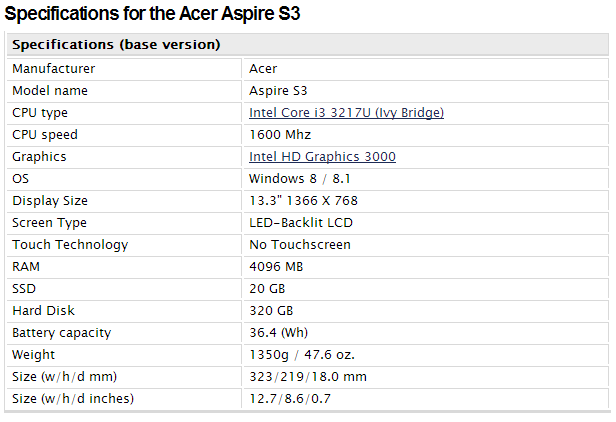Screen dimensions: 616x422
Task: Select the Battery capacity value 36.4 (Wh)
Action: [278, 333]
